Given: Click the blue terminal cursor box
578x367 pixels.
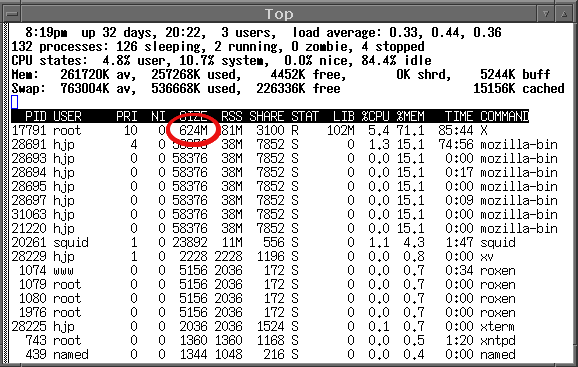Looking at the screenshot, I should (15, 102).
